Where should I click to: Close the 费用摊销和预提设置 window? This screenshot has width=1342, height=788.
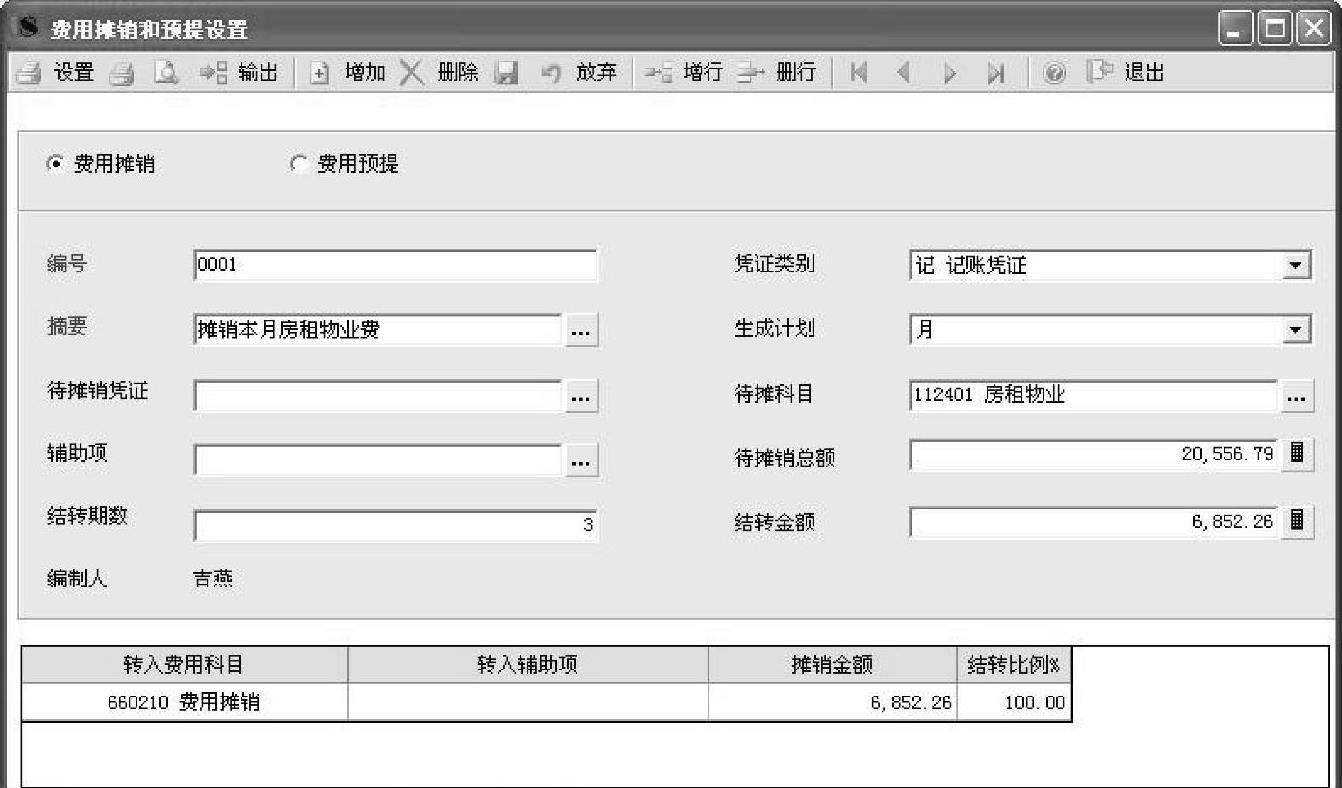coord(1312,28)
